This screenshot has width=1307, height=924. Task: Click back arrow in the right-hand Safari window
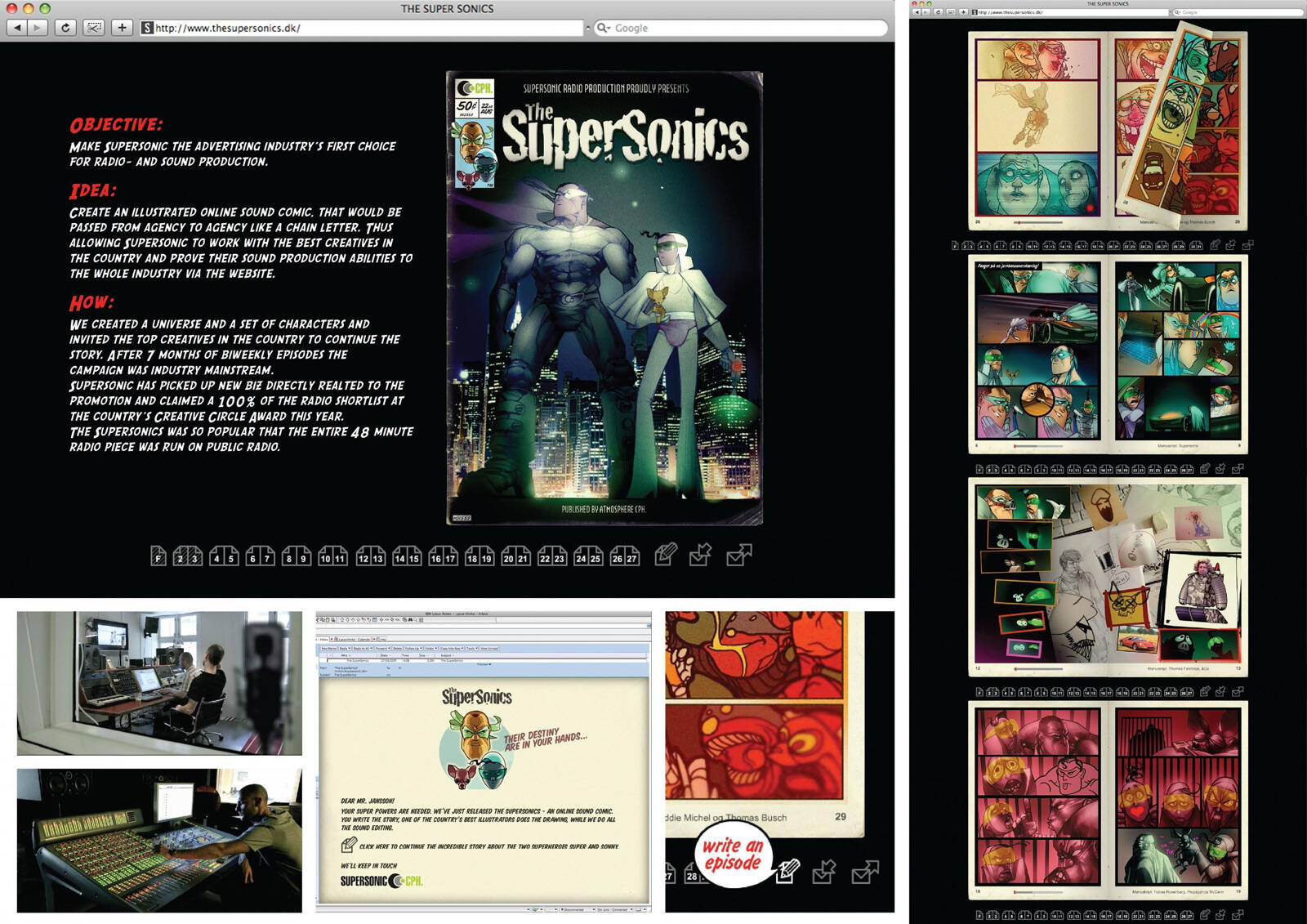(x=917, y=12)
